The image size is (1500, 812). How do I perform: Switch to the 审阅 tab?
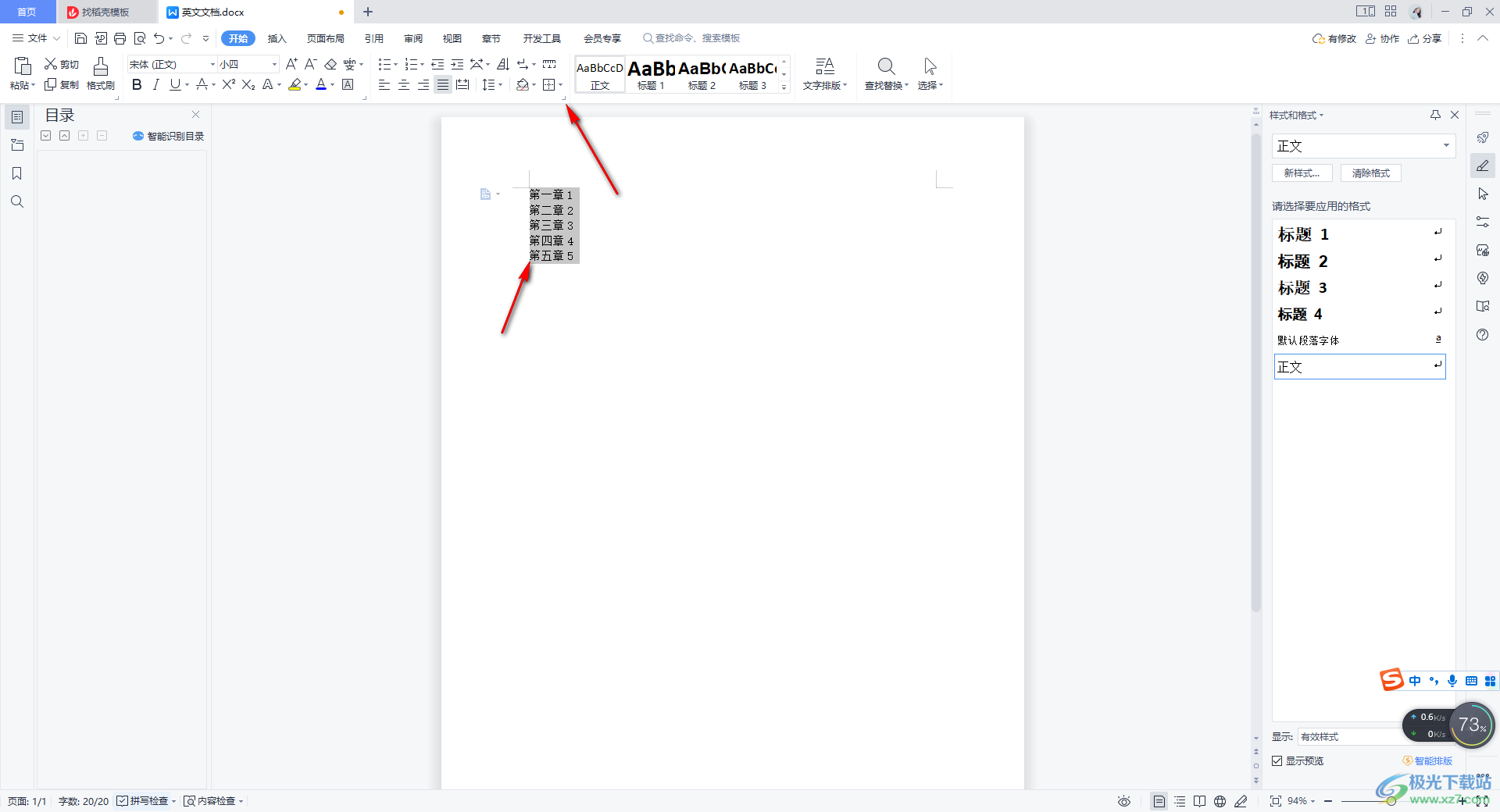tap(413, 38)
